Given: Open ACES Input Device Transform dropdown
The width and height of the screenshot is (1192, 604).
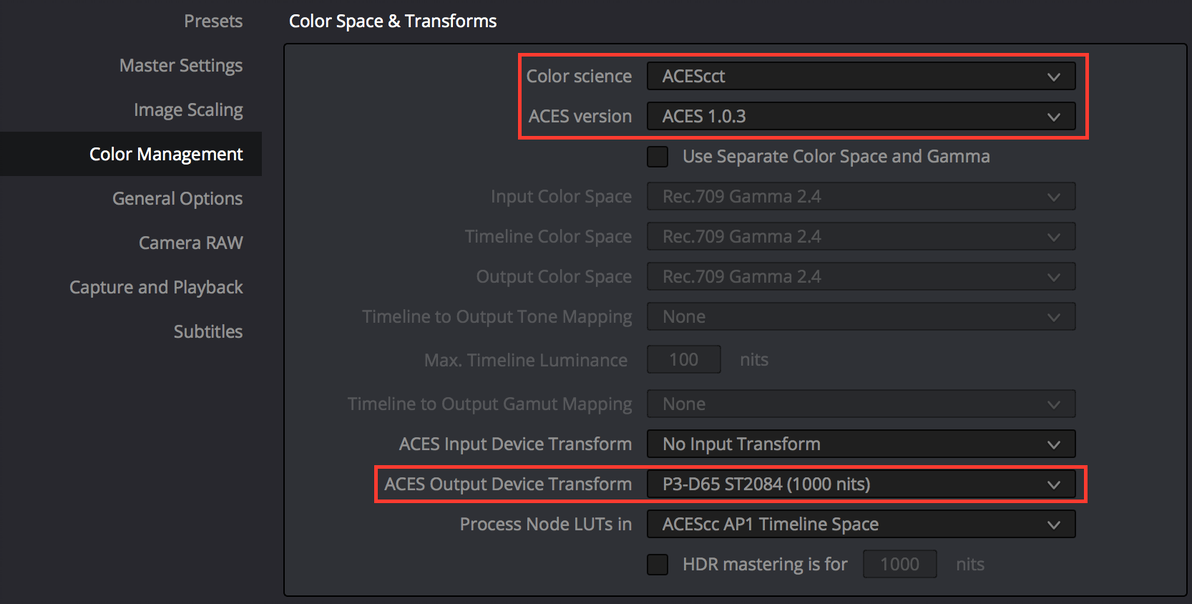Looking at the screenshot, I should [860, 444].
